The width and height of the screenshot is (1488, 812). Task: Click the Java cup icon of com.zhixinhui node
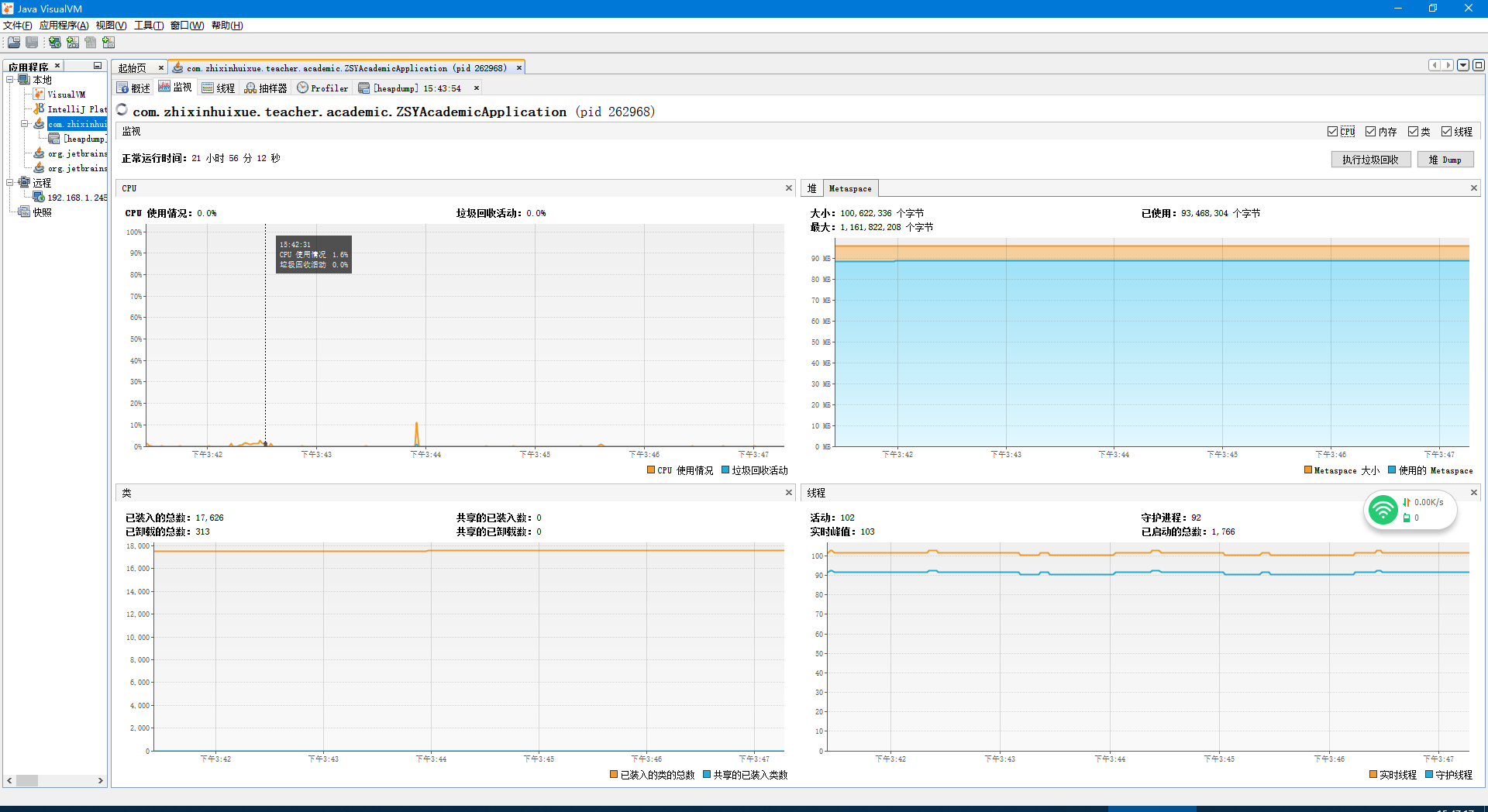pyautogui.click(x=39, y=124)
